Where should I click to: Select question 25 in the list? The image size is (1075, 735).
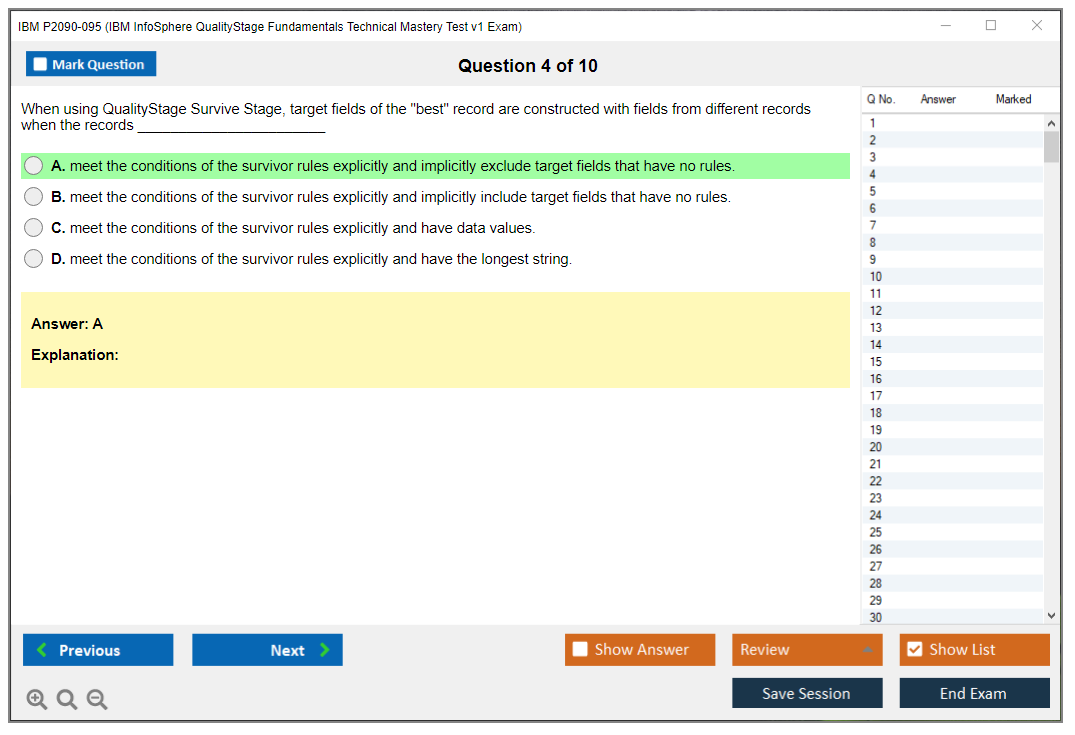(876, 532)
